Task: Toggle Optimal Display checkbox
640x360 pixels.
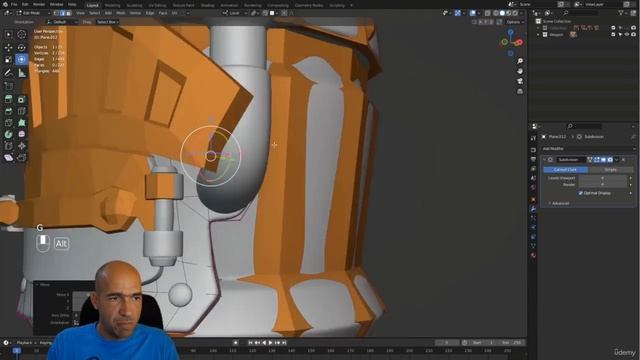Action: pyautogui.click(x=580, y=193)
